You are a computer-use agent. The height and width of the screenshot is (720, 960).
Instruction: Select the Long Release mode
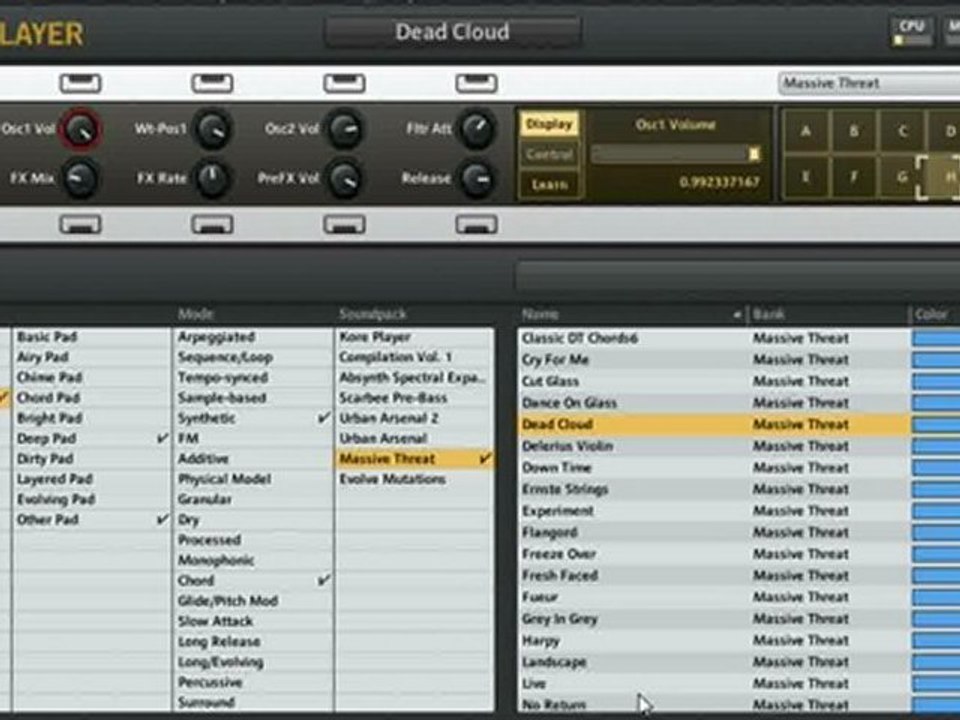pos(253,641)
